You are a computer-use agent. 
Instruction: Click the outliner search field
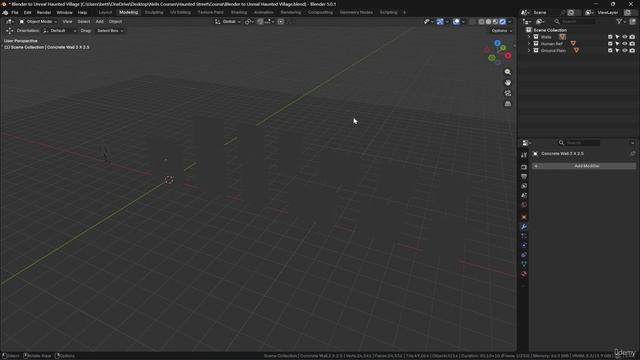575,22
